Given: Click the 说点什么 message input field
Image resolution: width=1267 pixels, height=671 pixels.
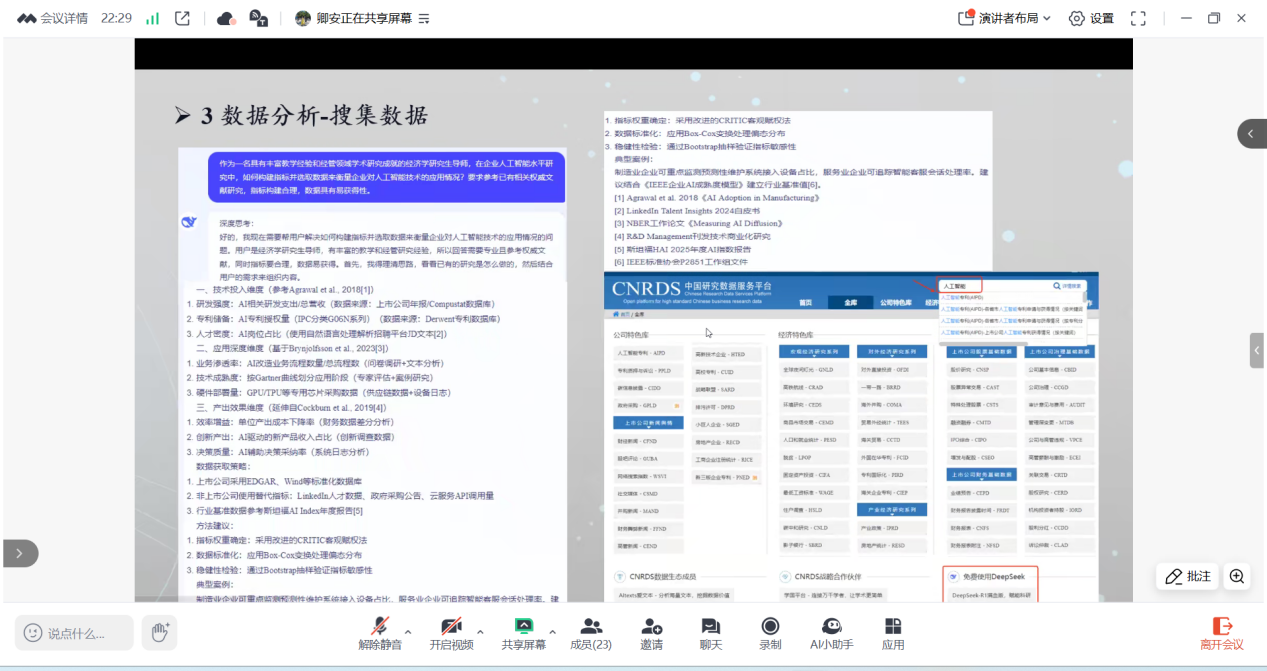Looking at the screenshot, I should (75, 633).
